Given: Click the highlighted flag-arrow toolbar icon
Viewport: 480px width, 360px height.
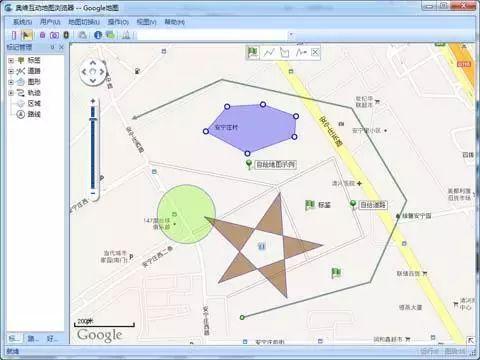Looking at the screenshot, I should (x=27, y=35).
